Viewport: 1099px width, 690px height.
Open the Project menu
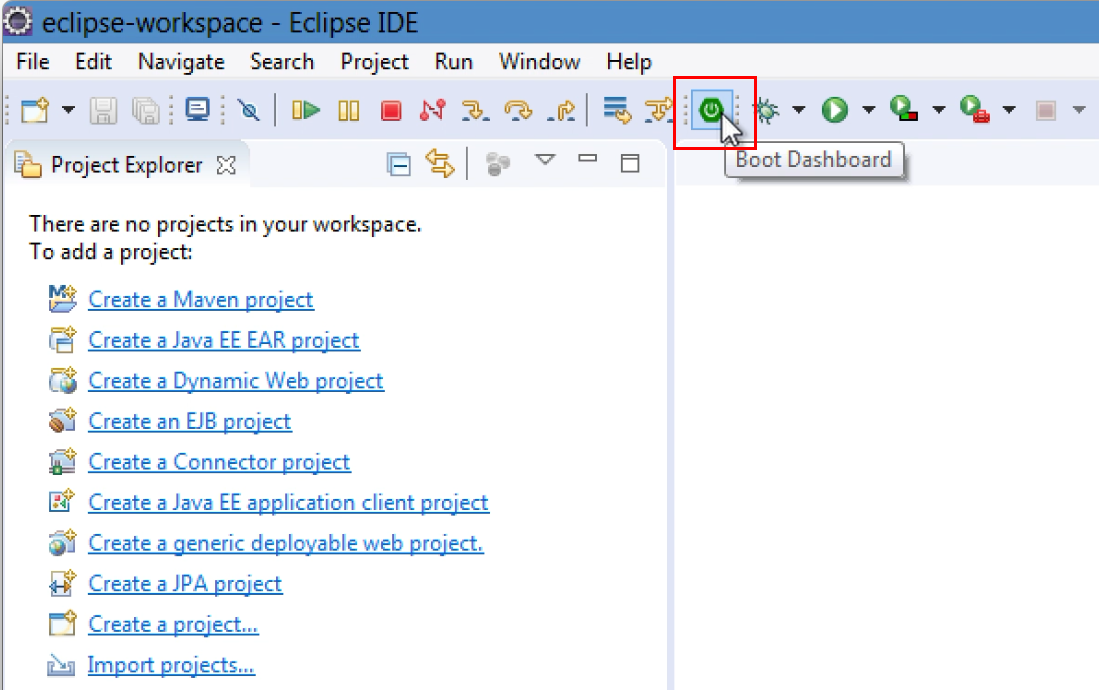pos(374,62)
